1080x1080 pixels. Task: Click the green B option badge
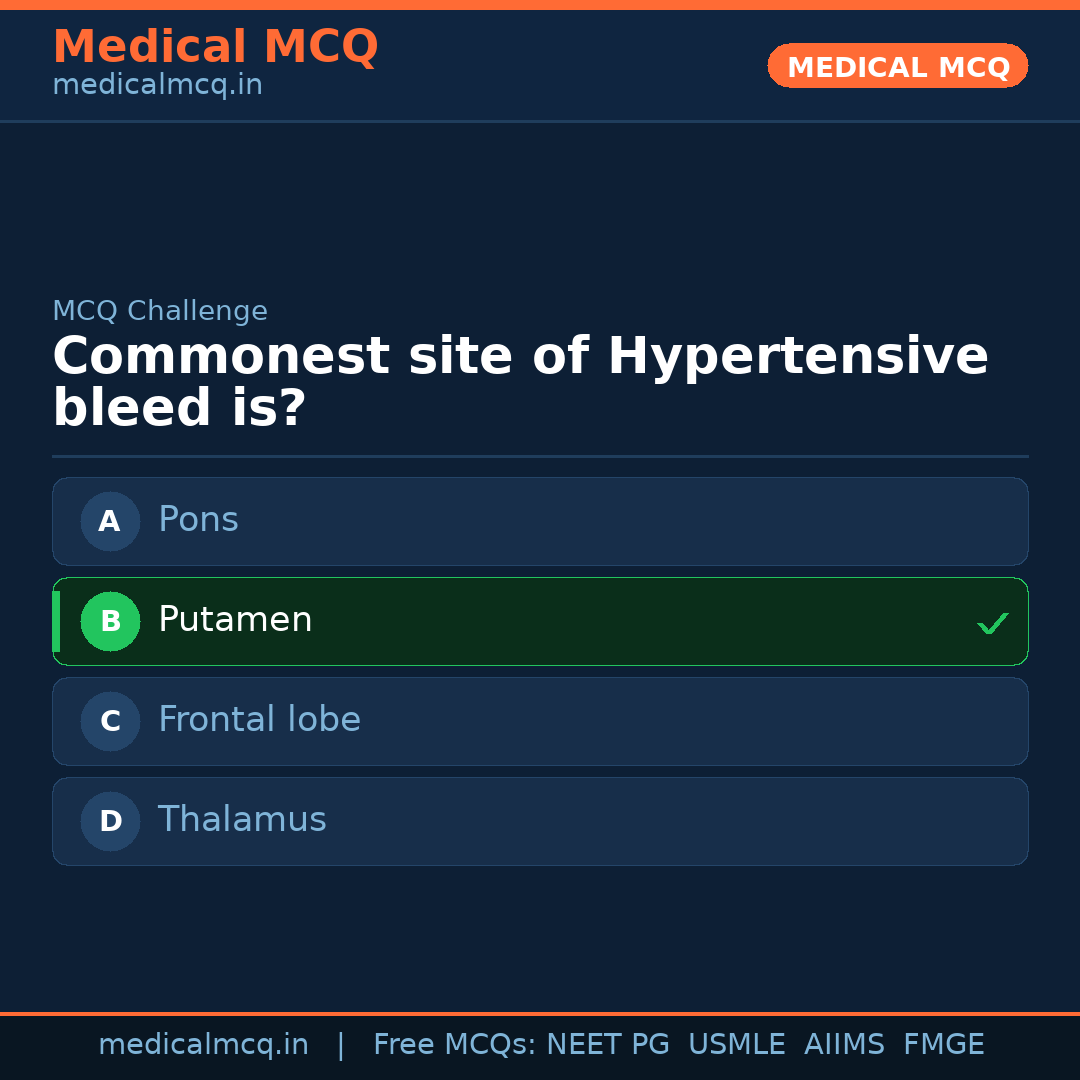[x=110, y=621]
